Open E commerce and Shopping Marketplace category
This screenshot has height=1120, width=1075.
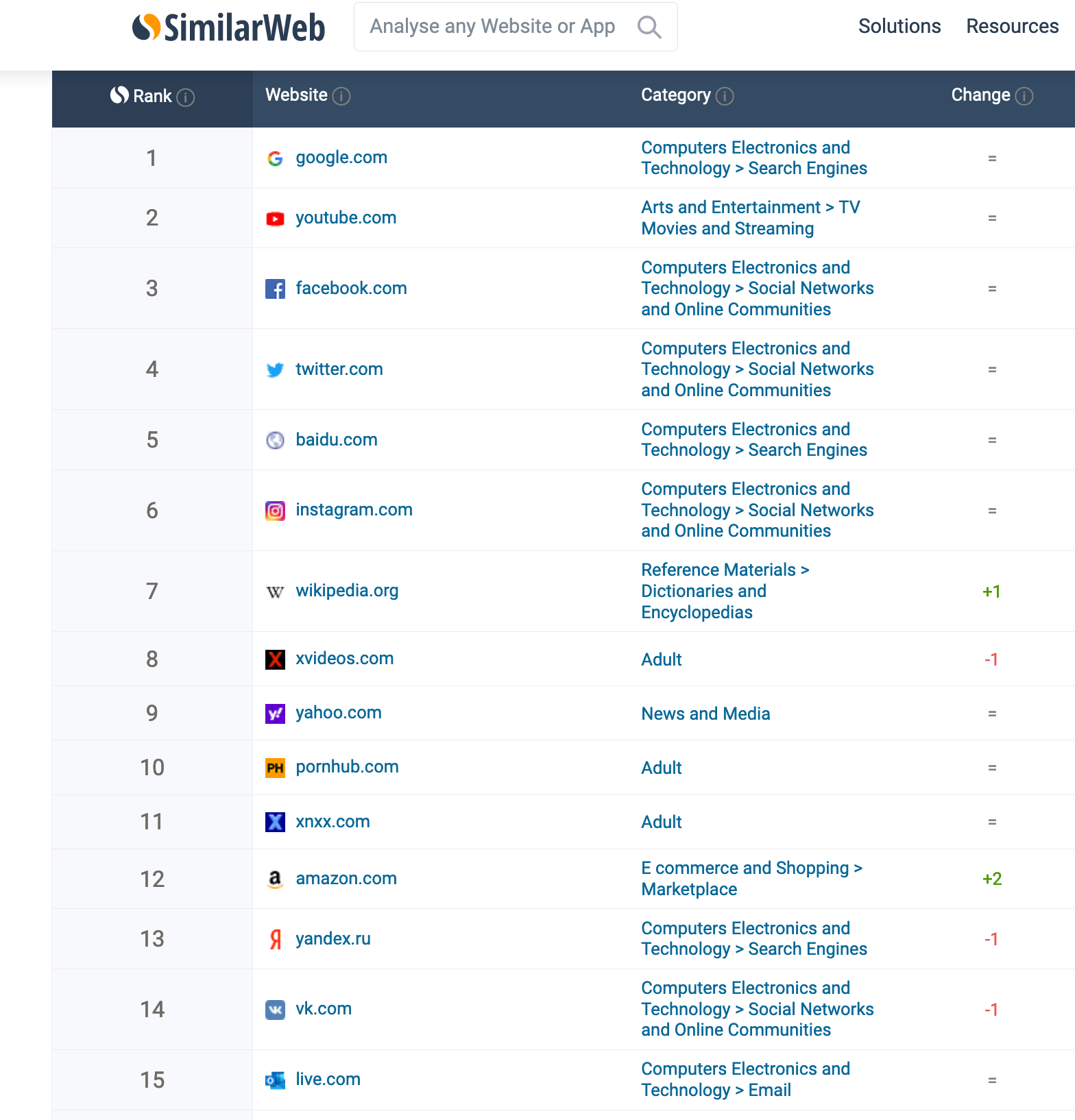pos(751,879)
